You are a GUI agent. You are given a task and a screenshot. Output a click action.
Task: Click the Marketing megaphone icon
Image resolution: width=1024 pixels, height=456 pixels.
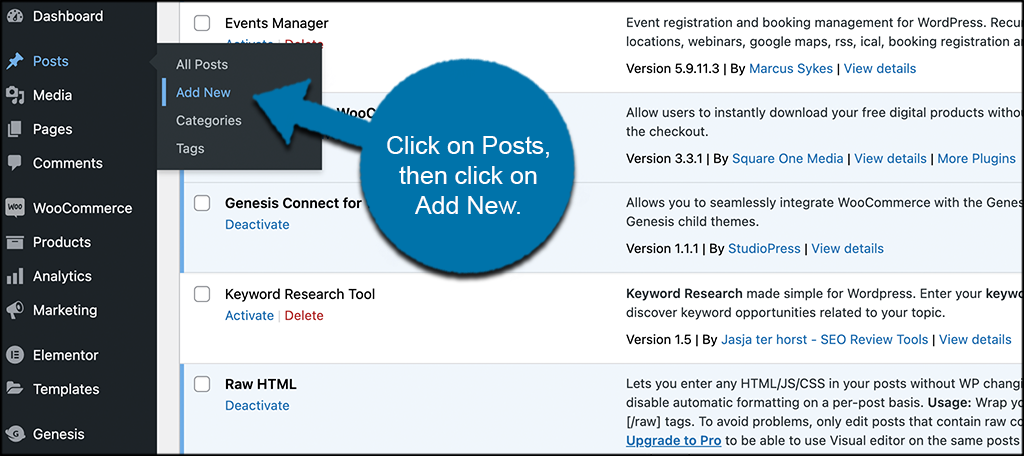(x=15, y=310)
